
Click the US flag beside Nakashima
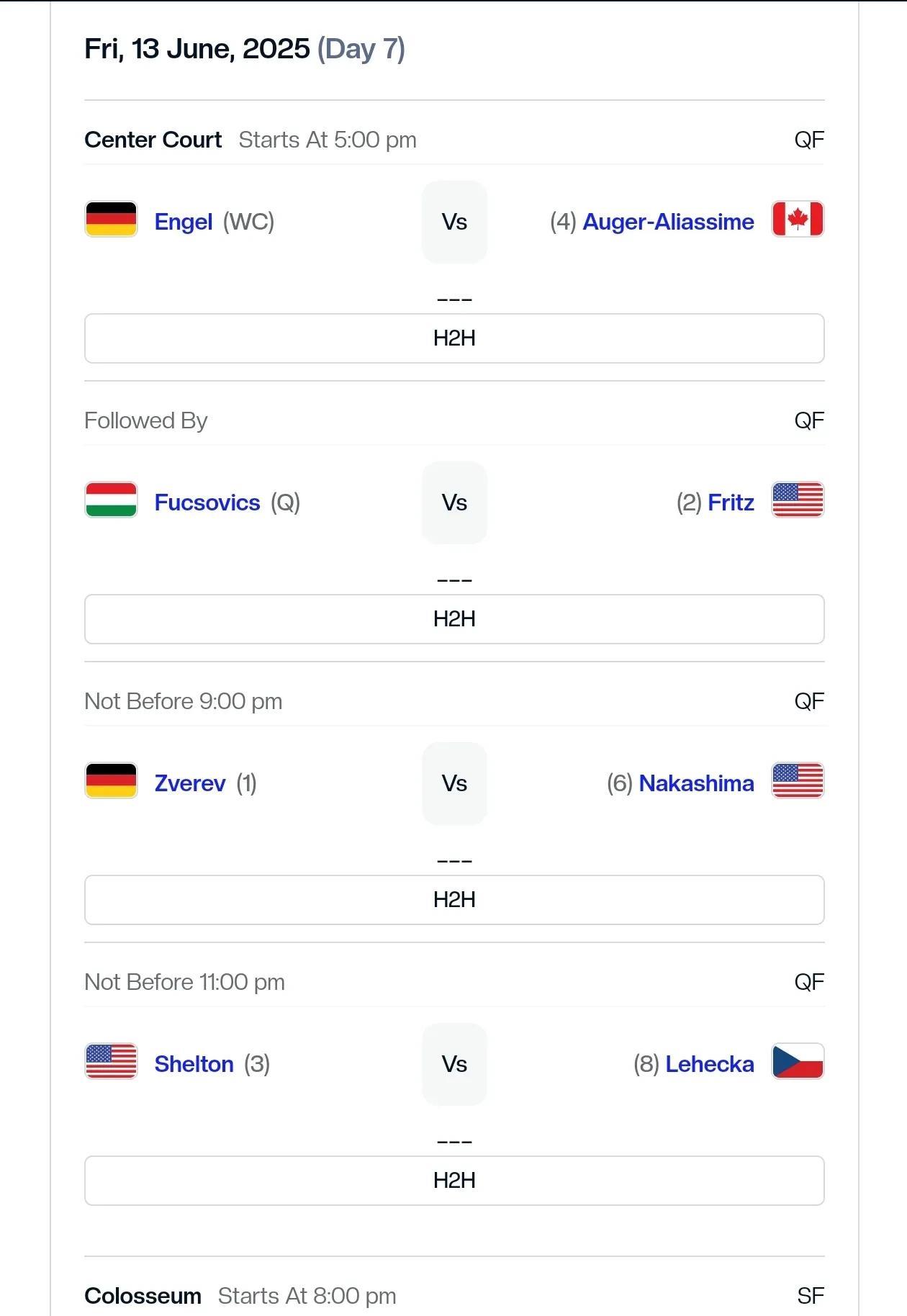(x=798, y=781)
